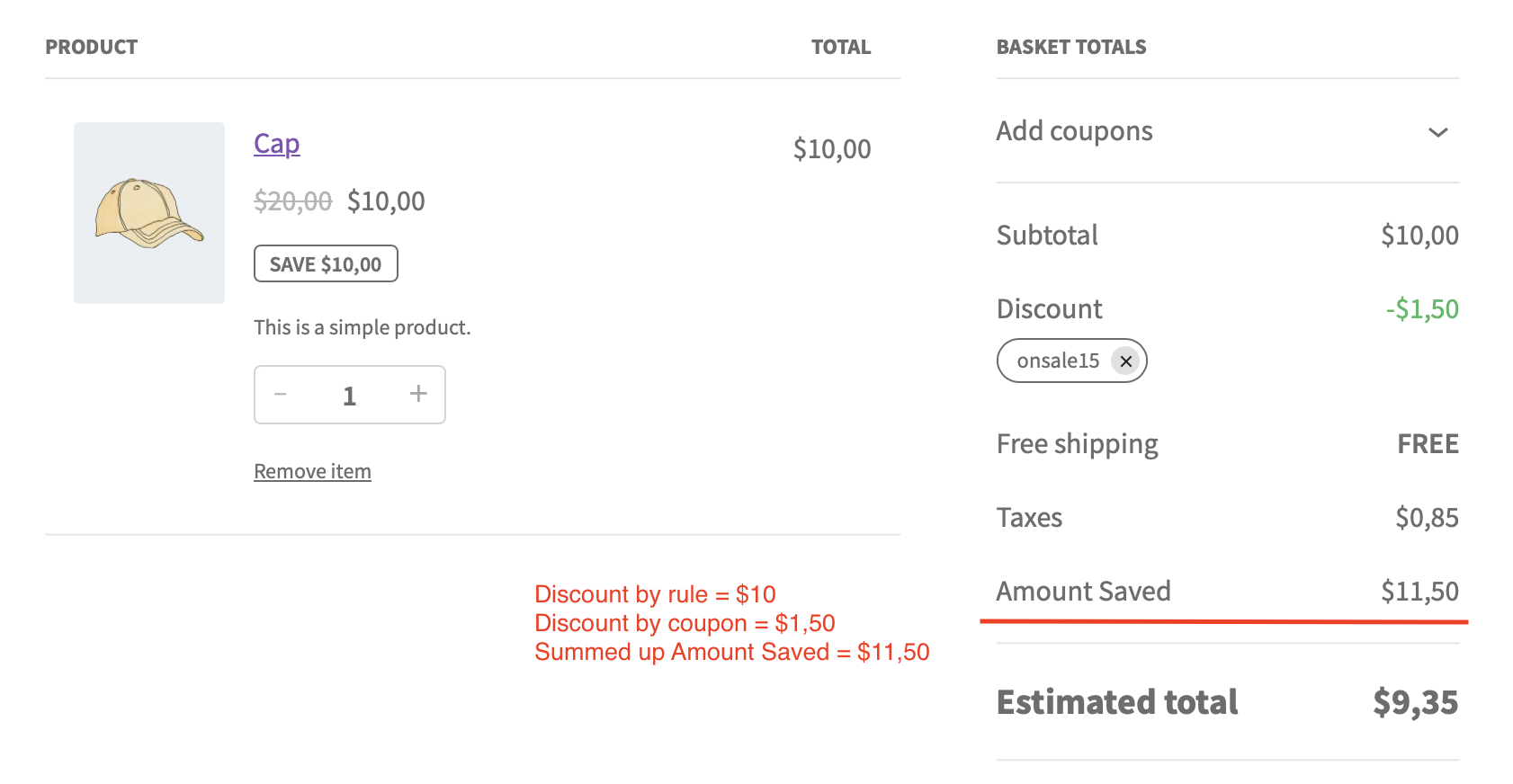The width and height of the screenshot is (1513, 784).
Task: Click the PRODUCT column header
Action: (x=92, y=48)
